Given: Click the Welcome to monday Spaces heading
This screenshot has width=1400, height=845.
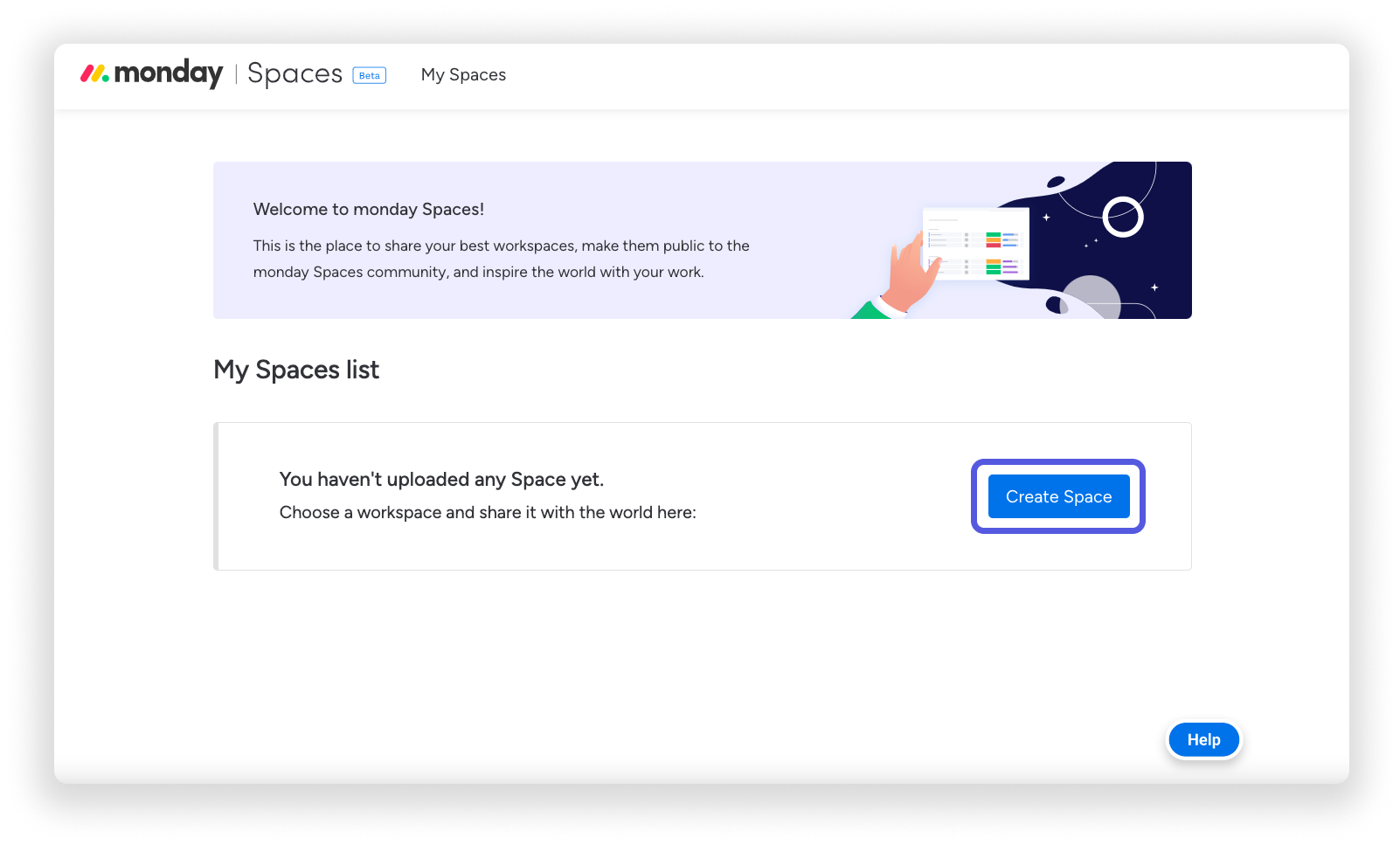Looking at the screenshot, I should pyautogui.click(x=368, y=210).
